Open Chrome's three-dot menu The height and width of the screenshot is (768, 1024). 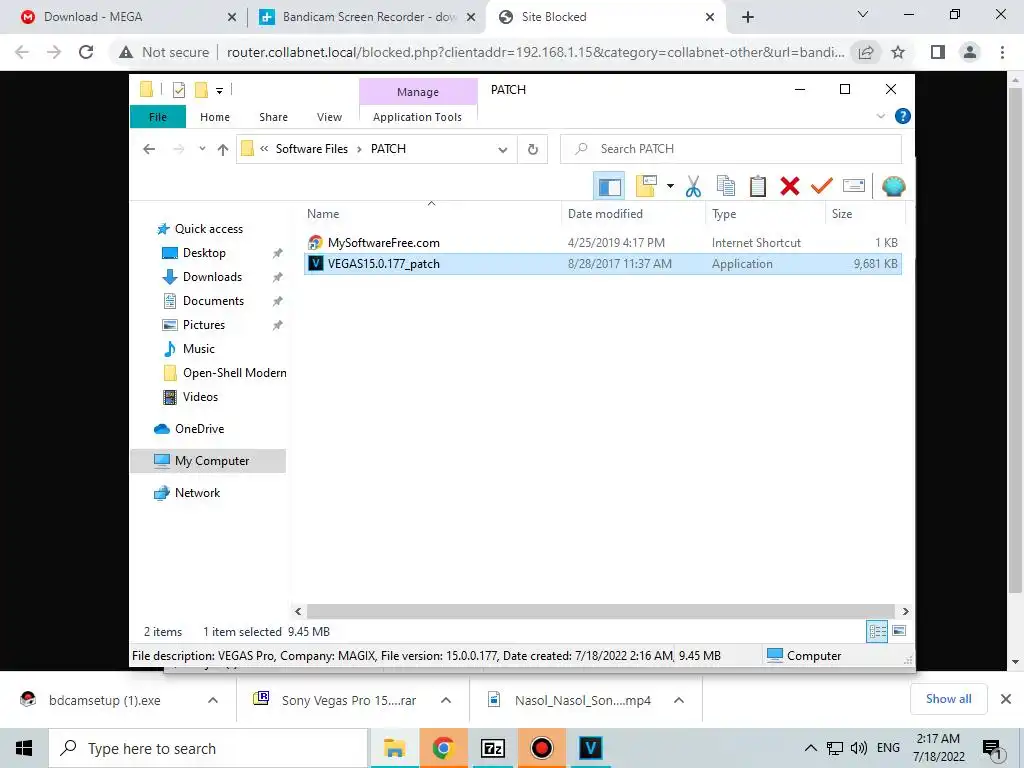1002,52
